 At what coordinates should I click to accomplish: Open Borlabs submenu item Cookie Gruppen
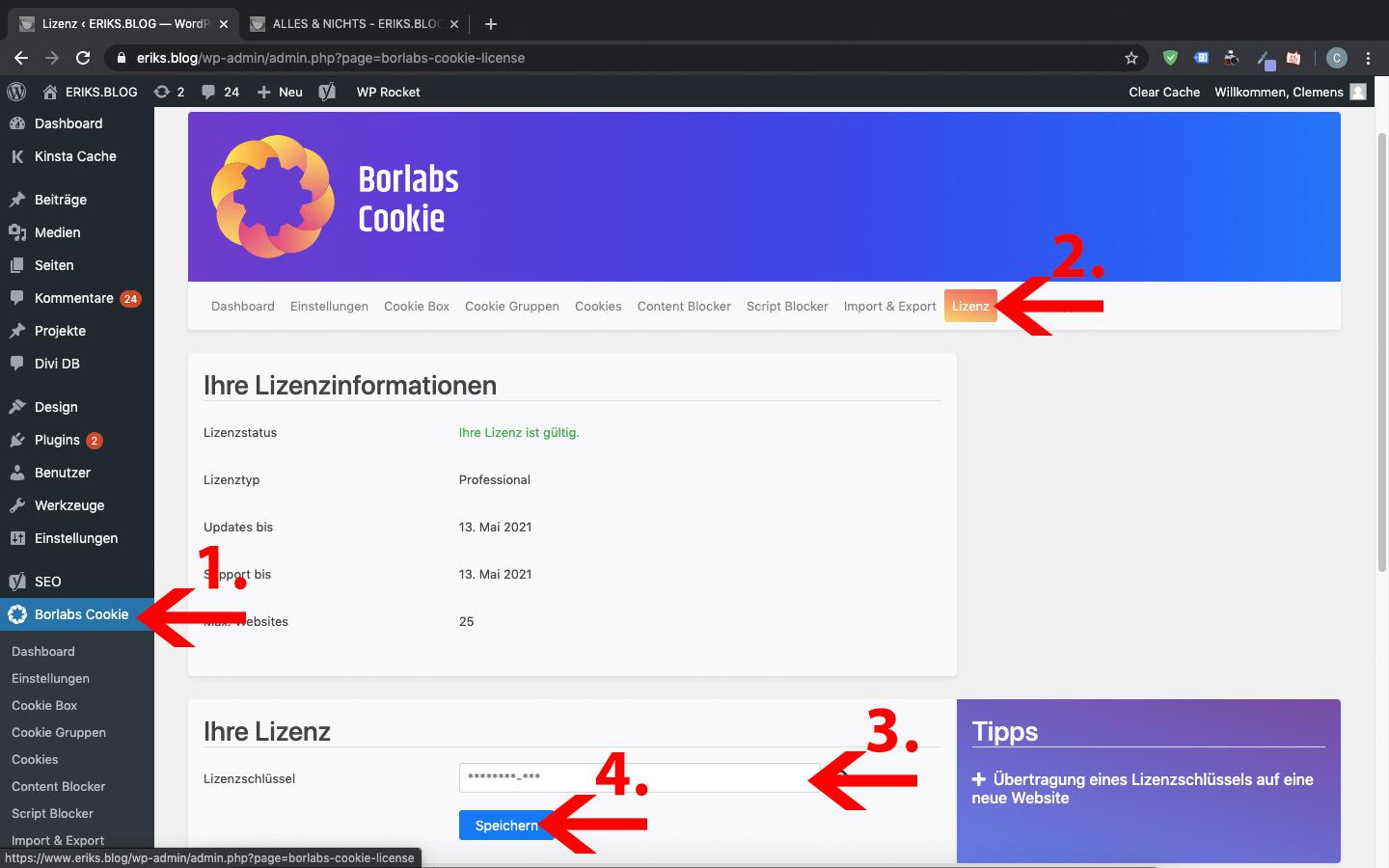(x=59, y=732)
